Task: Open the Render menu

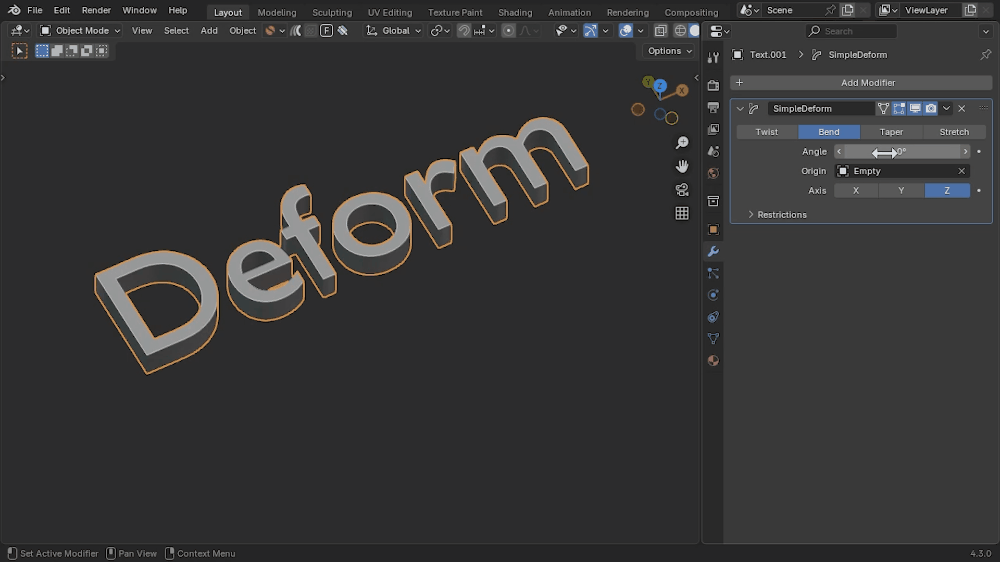Action: [96, 10]
